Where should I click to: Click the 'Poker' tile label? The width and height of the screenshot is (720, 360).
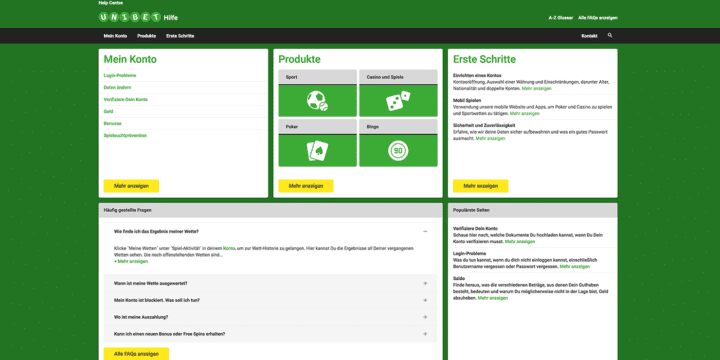point(292,127)
